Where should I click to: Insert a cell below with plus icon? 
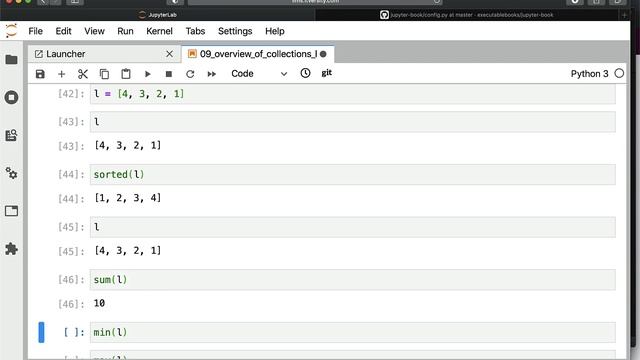point(62,74)
